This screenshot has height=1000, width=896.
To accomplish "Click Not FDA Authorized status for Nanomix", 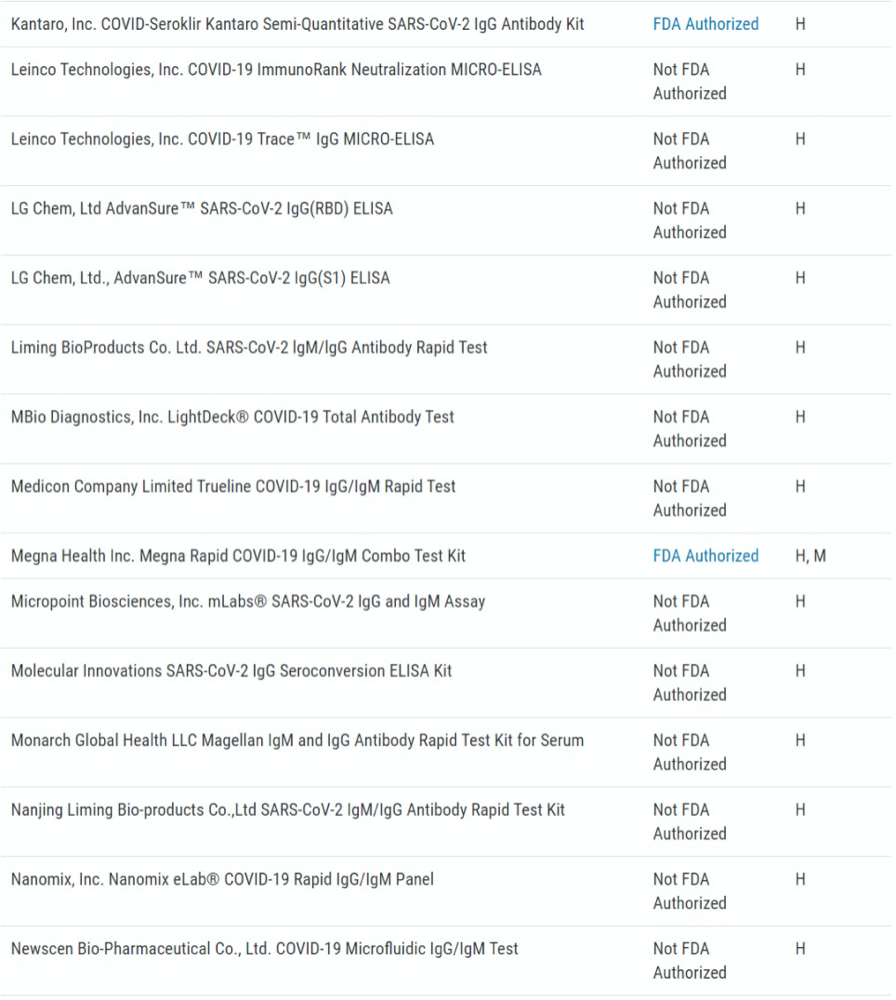I will coord(689,891).
